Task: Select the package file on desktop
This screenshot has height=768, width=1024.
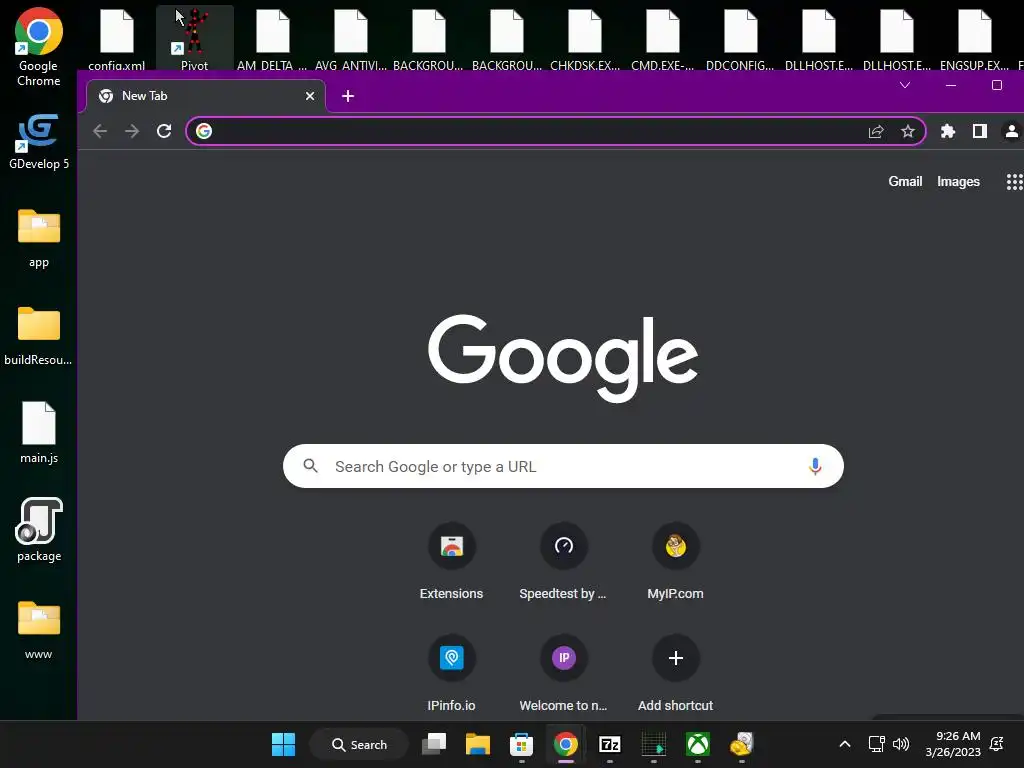Action: pyautogui.click(x=39, y=530)
